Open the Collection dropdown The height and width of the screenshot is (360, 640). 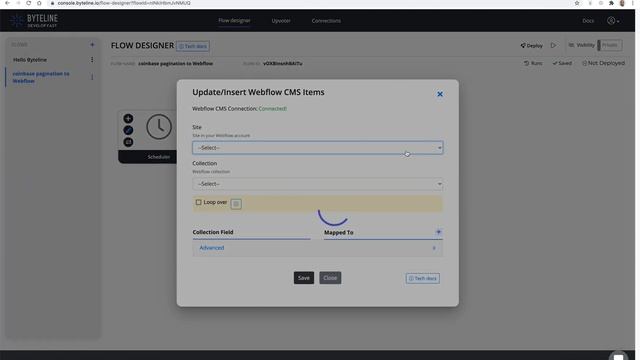click(318, 184)
